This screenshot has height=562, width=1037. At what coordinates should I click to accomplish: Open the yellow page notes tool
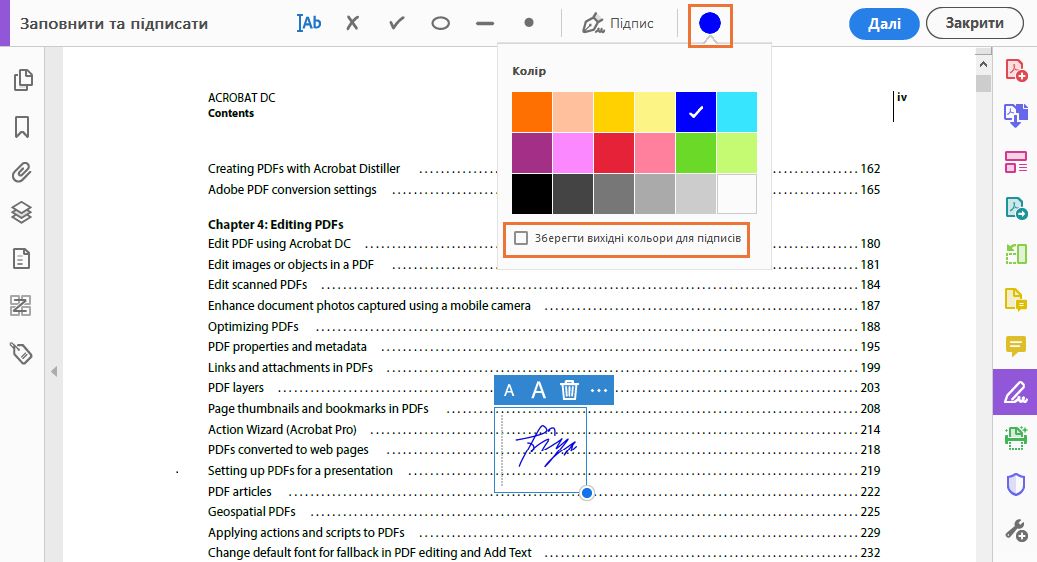[1016, 299]
